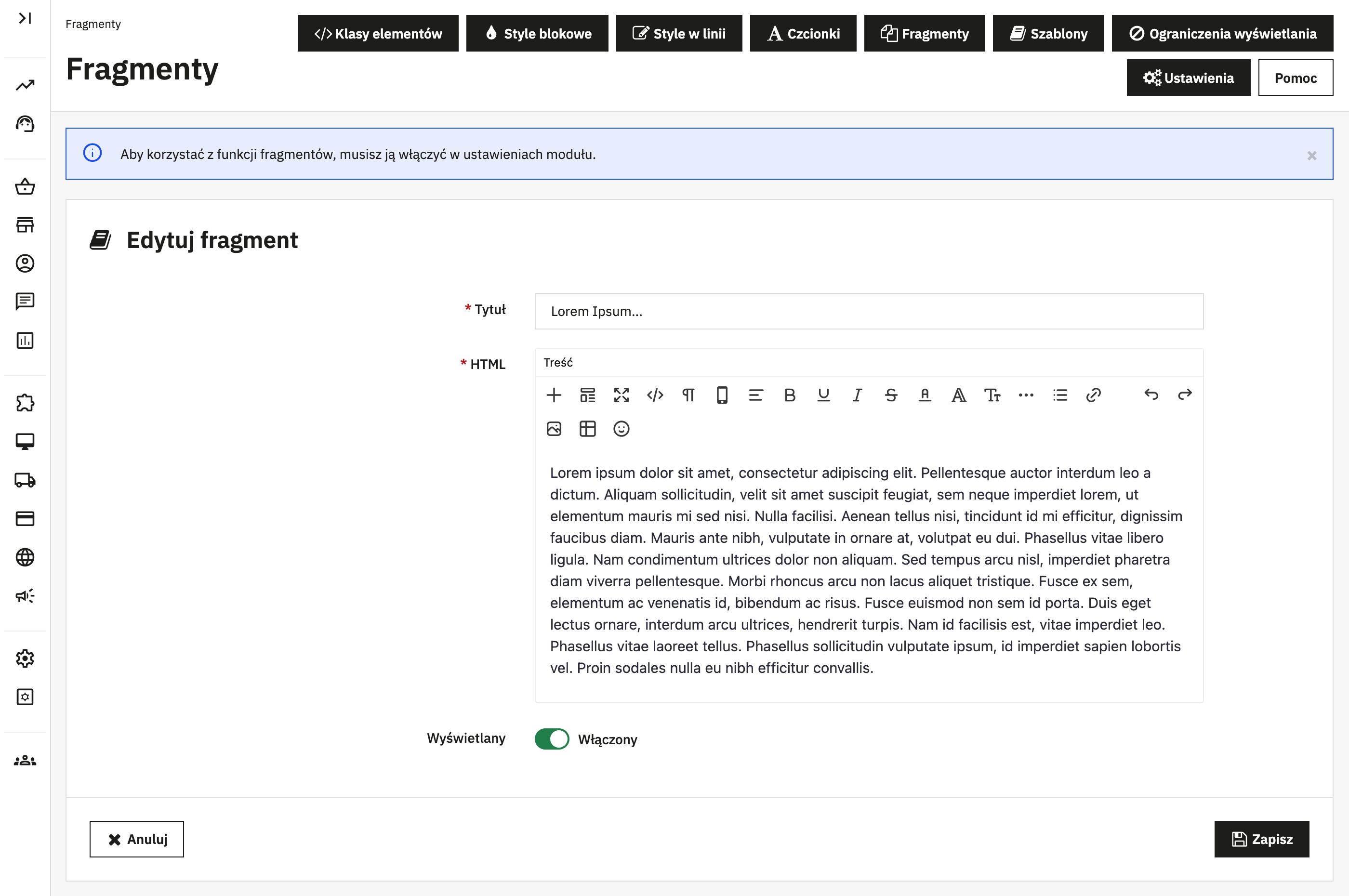Toggle the Wyświetlany switch off
The width and height of the screenshot is (1349, 896).
point(551,739)
